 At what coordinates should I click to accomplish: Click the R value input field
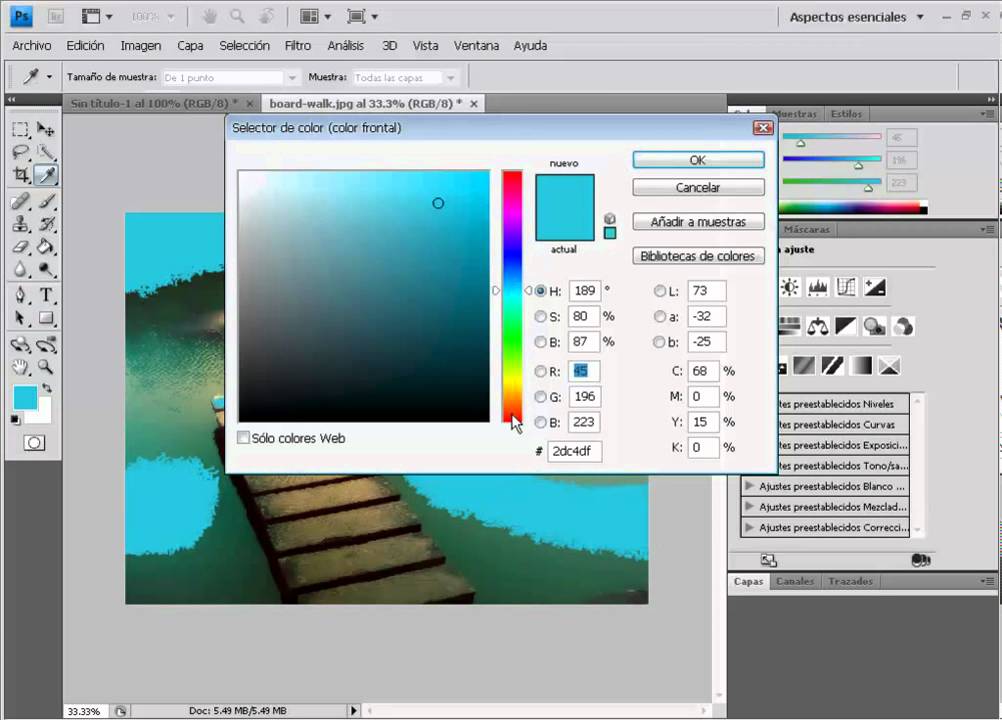coord(583,371)
